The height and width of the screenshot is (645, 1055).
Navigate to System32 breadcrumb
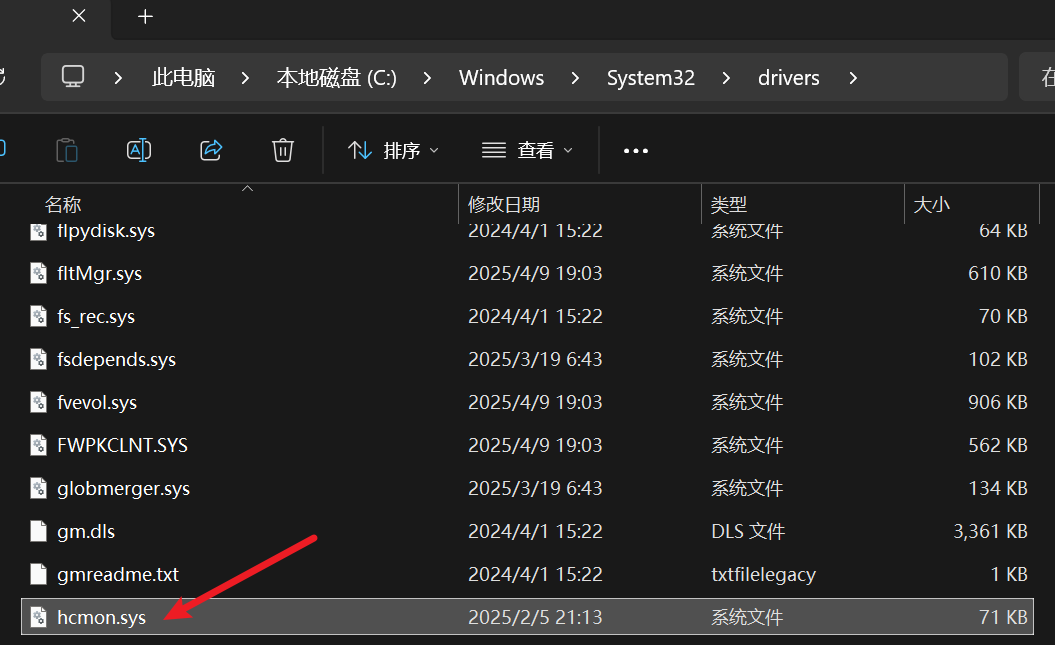[x=651, y=78]
